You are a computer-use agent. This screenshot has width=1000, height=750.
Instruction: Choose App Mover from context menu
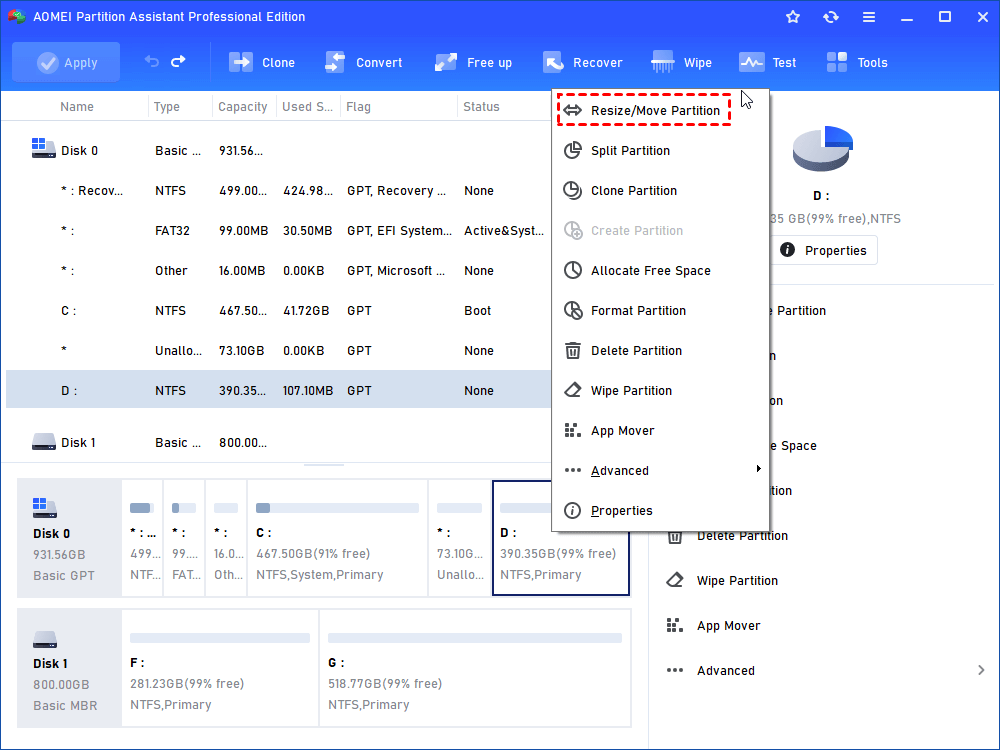660,430
